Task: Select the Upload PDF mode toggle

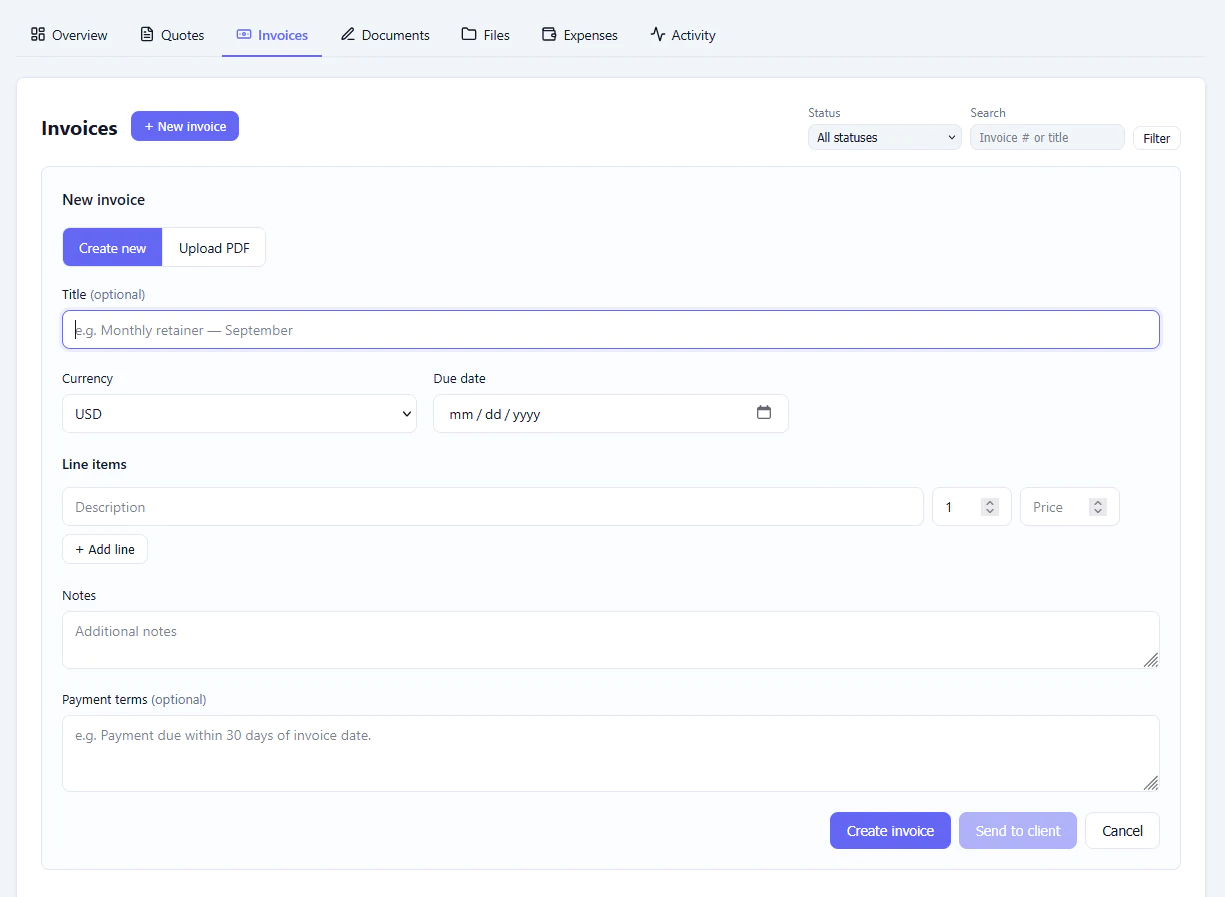Action: 214,248
